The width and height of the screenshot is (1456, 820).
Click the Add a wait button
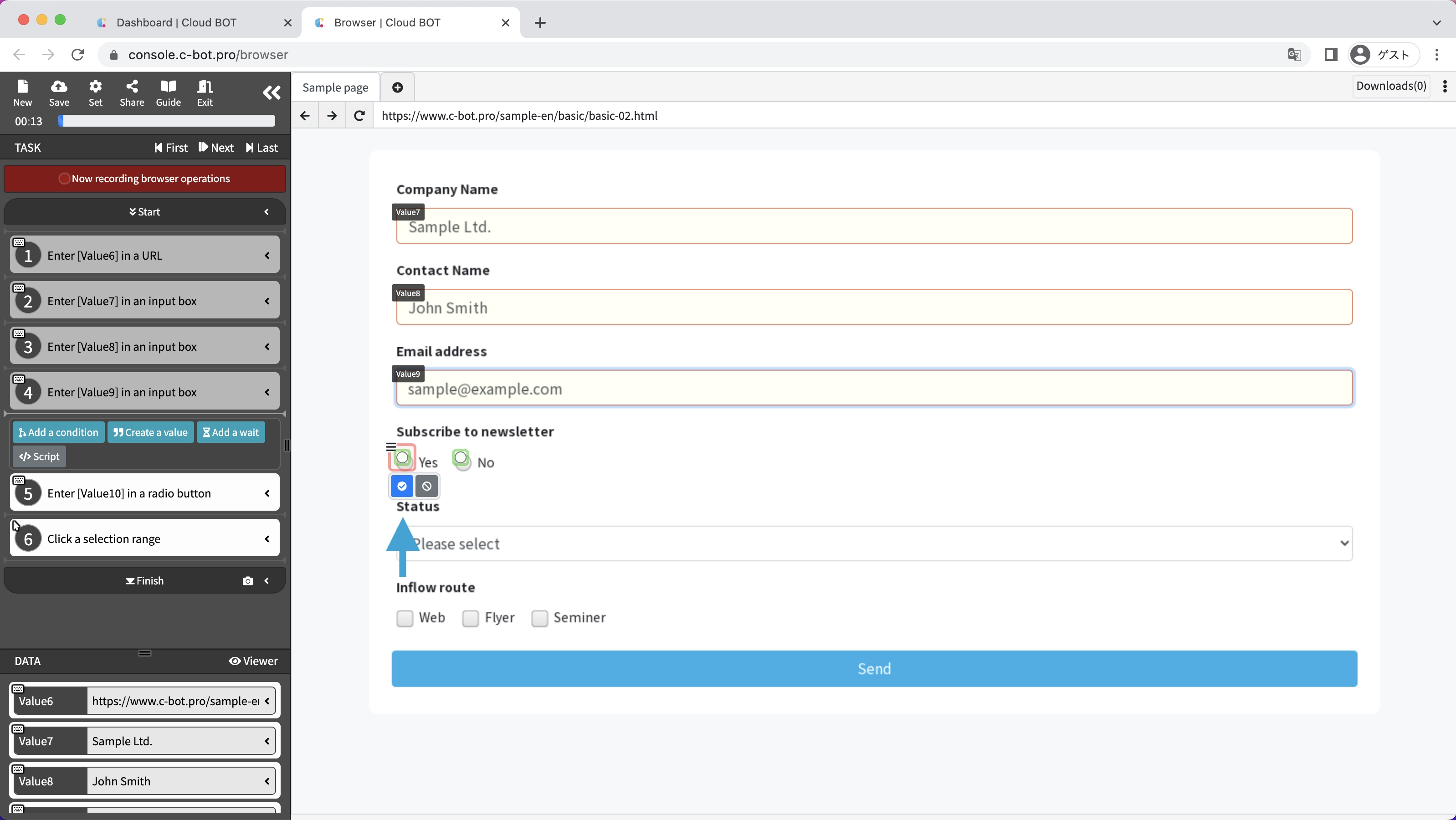pos(231,432)
